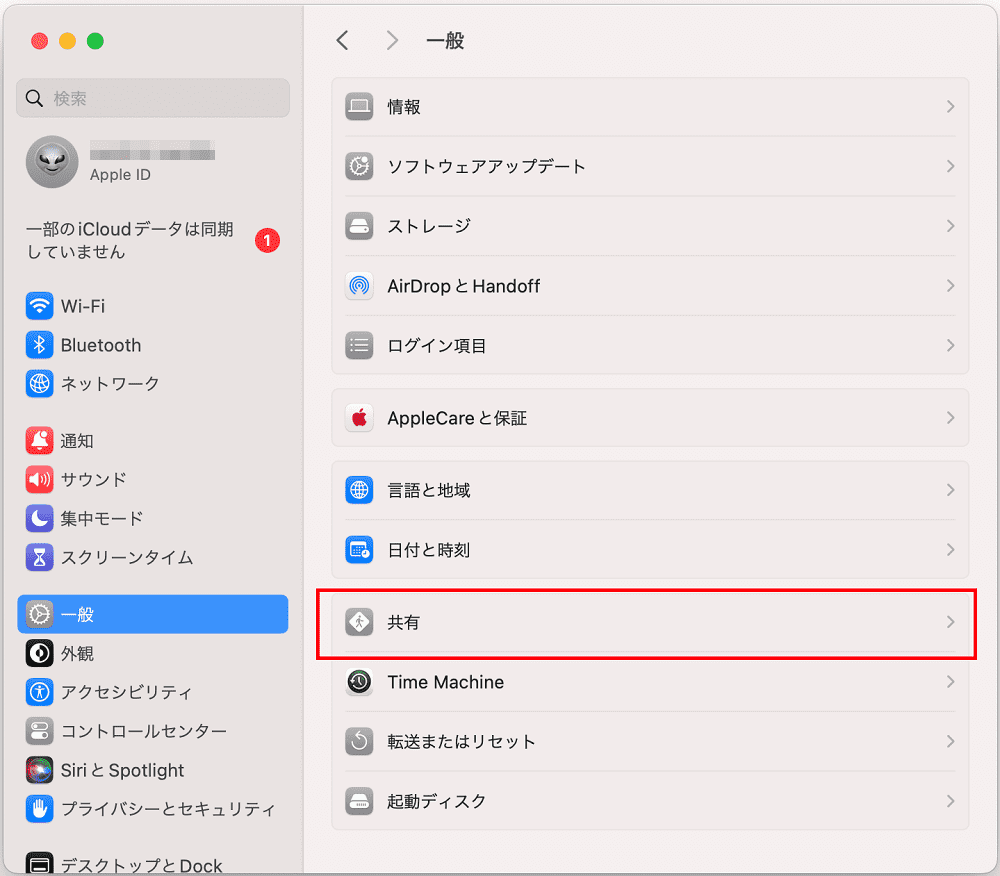Open the 日付と時刻 label text
1000x876 pixels.
pos(429,550)
